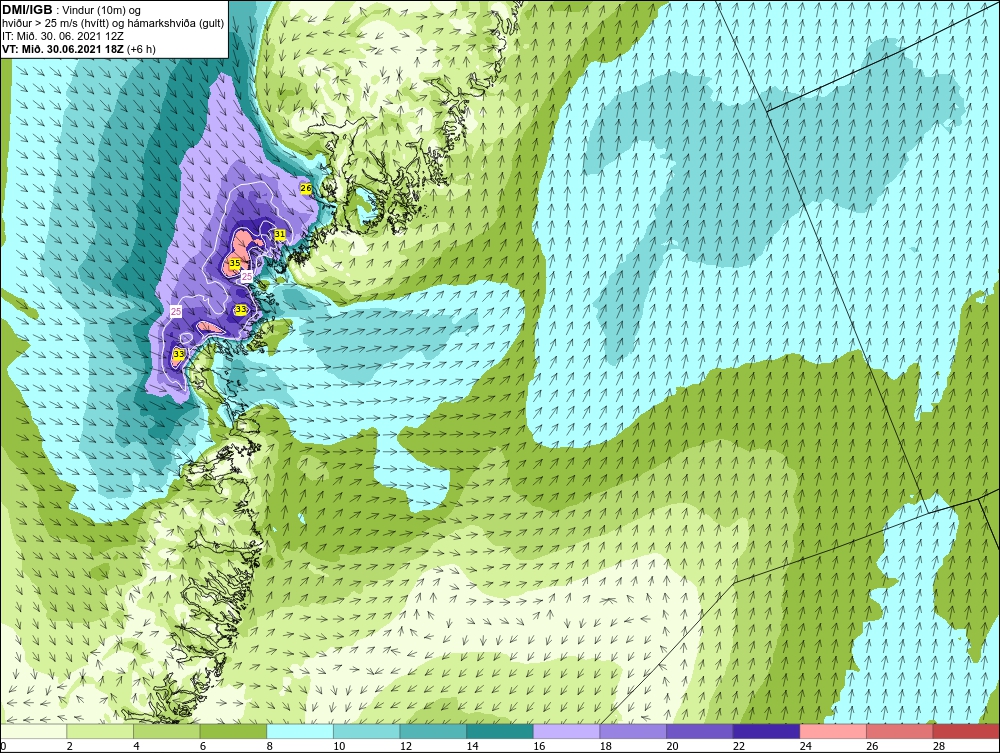Click the yellow 26 gust label
The height and width of the screenshot is (753, 1000).
coord(306,188)
